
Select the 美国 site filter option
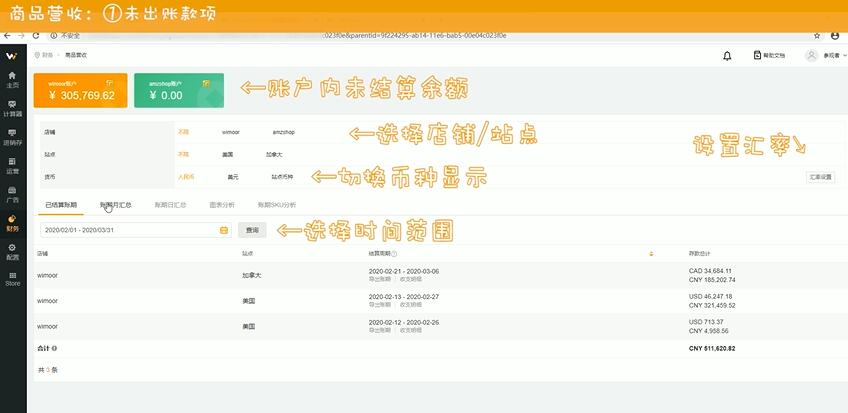pos(228,155)
